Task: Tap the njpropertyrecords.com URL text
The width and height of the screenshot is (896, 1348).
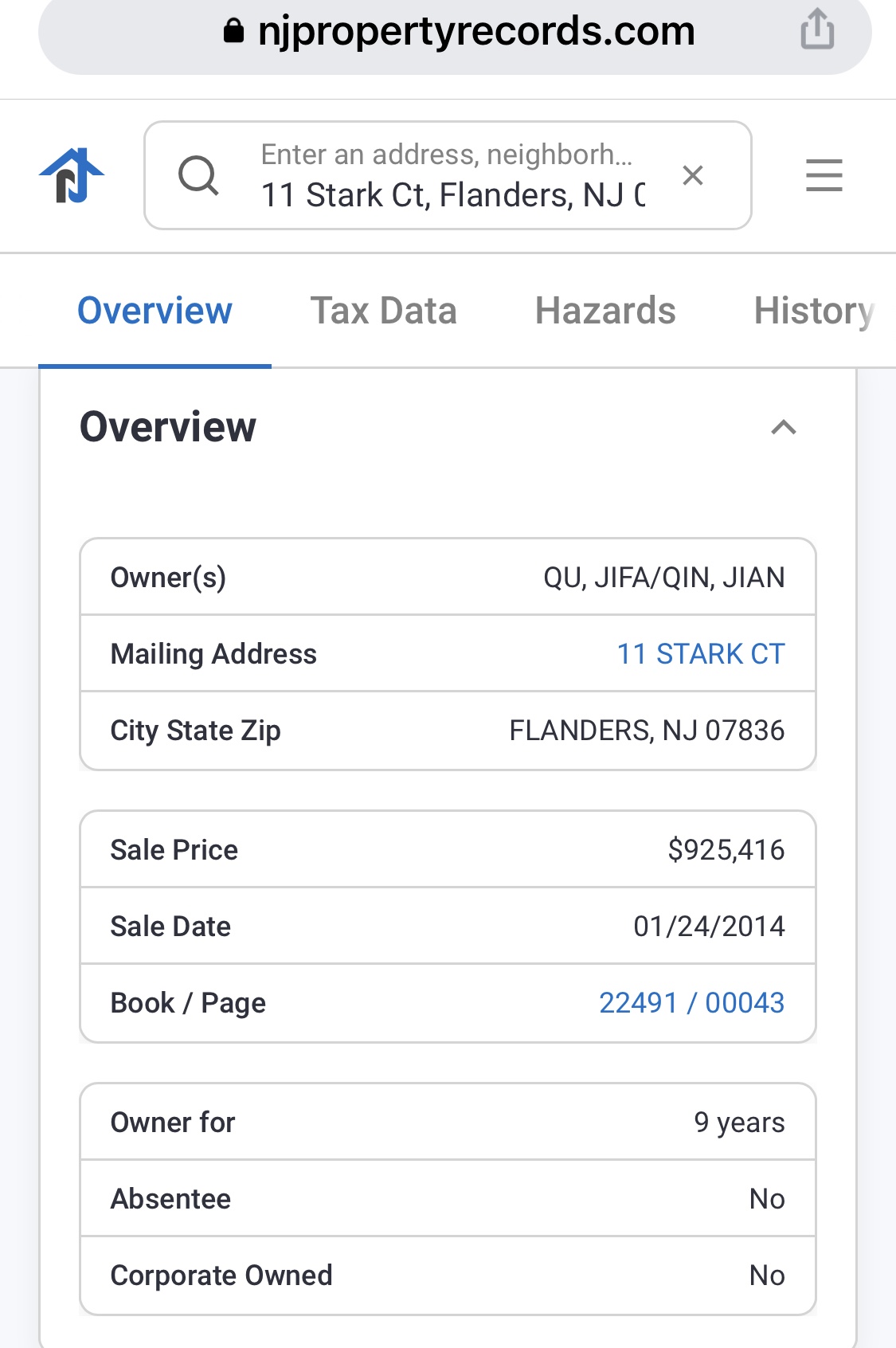Action: pos(476,31)
